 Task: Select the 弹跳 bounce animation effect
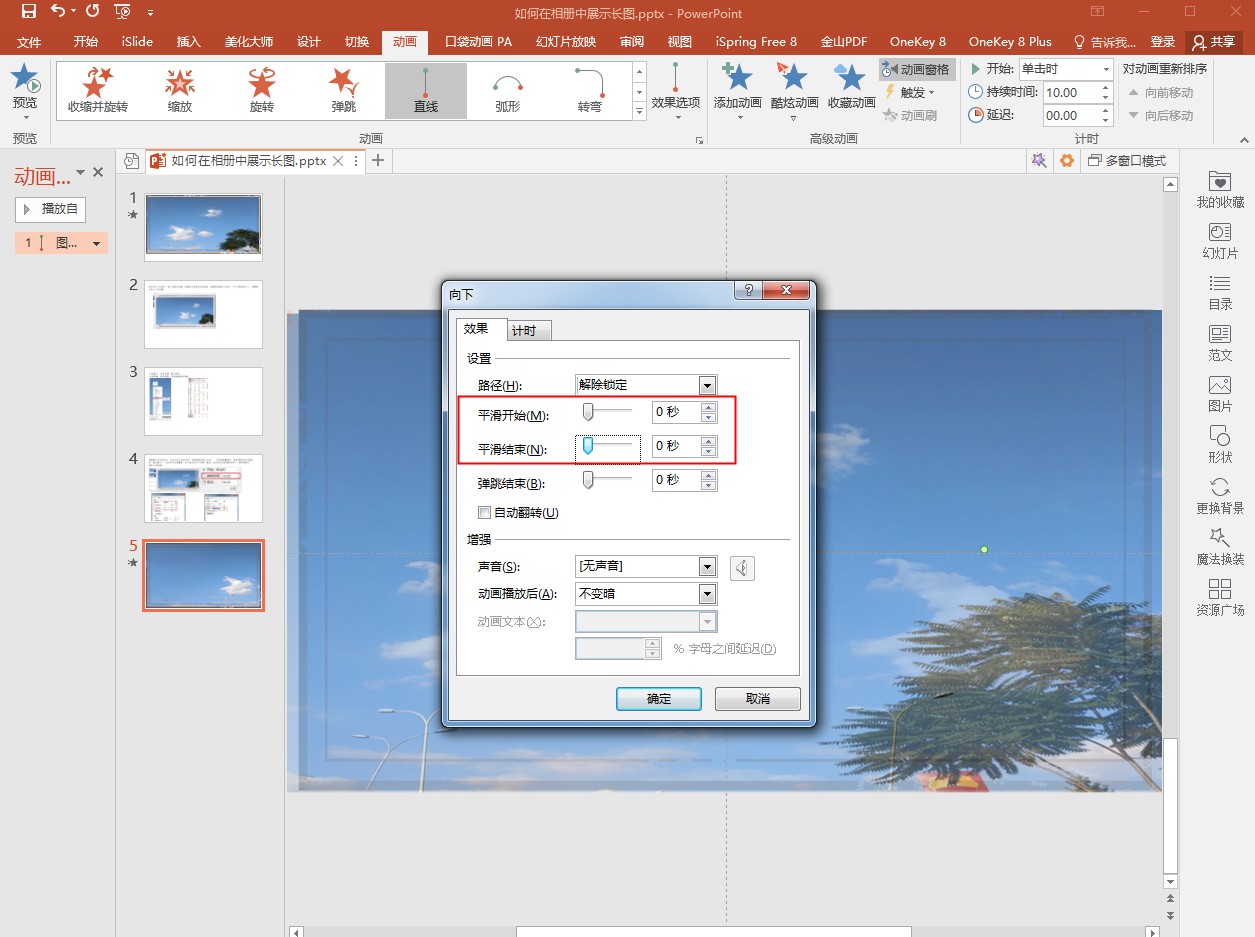coord(343,90)
